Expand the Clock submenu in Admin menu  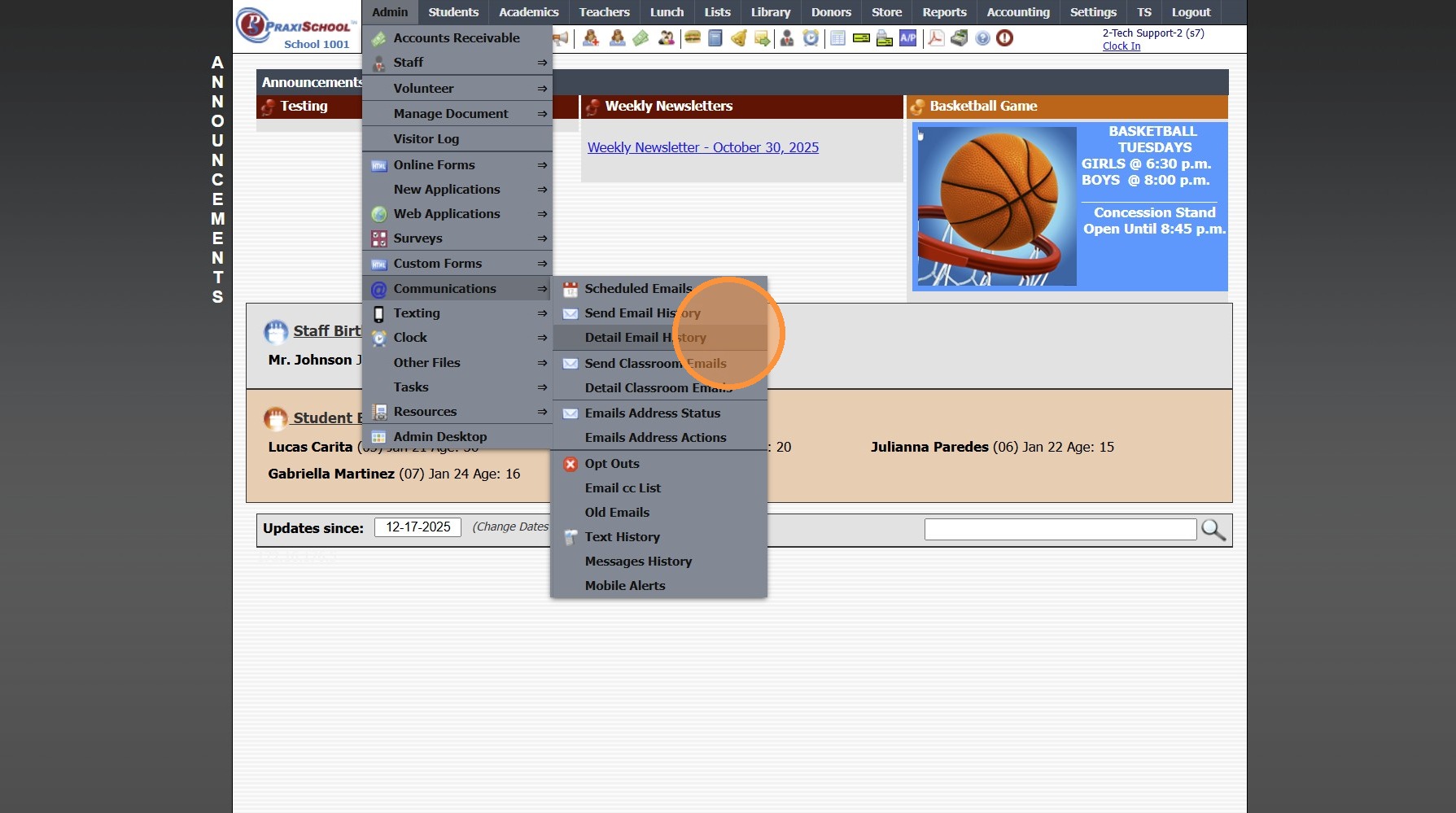click(457, 338)
